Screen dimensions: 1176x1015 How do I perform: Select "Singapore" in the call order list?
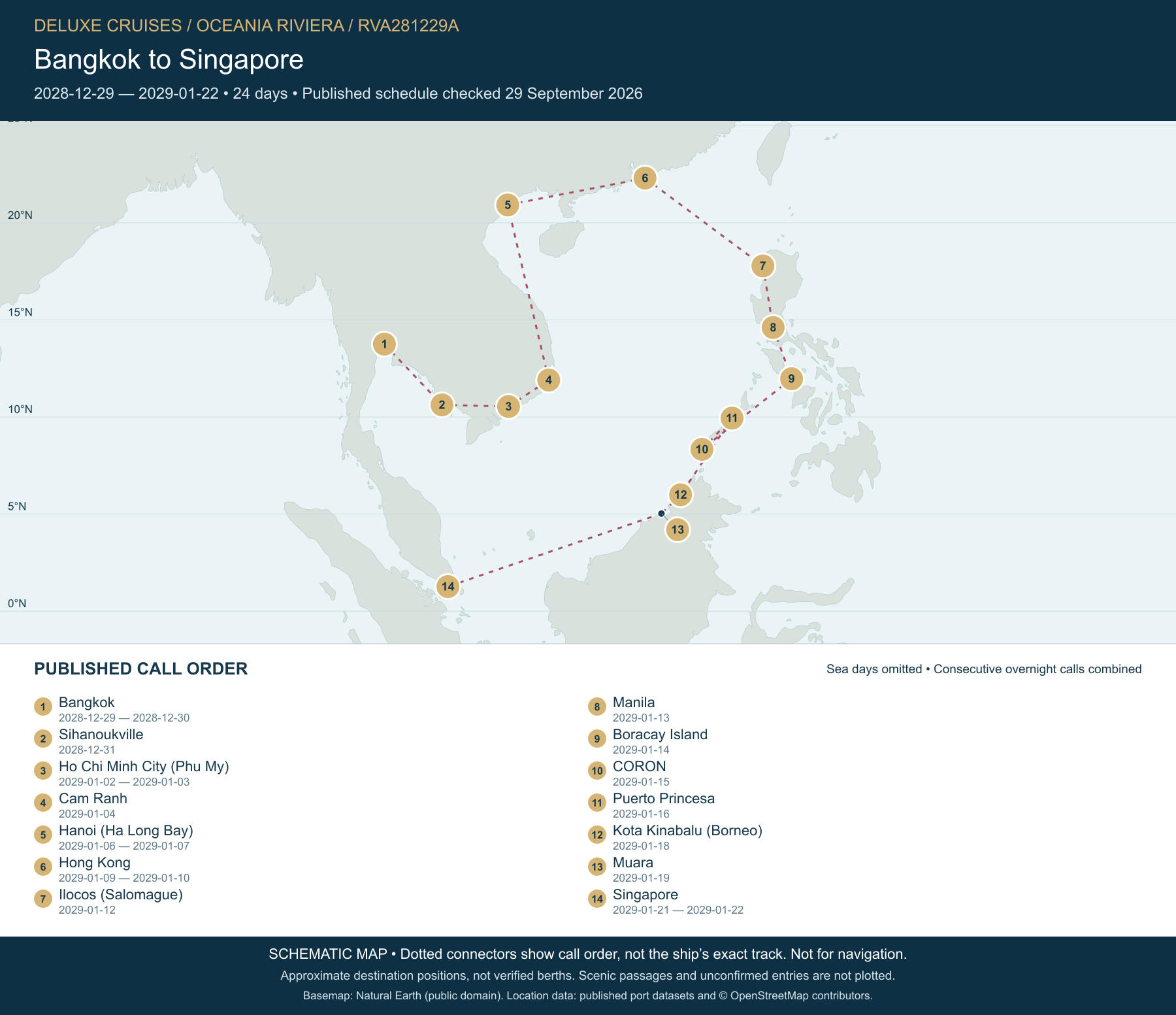pos(645,895)
